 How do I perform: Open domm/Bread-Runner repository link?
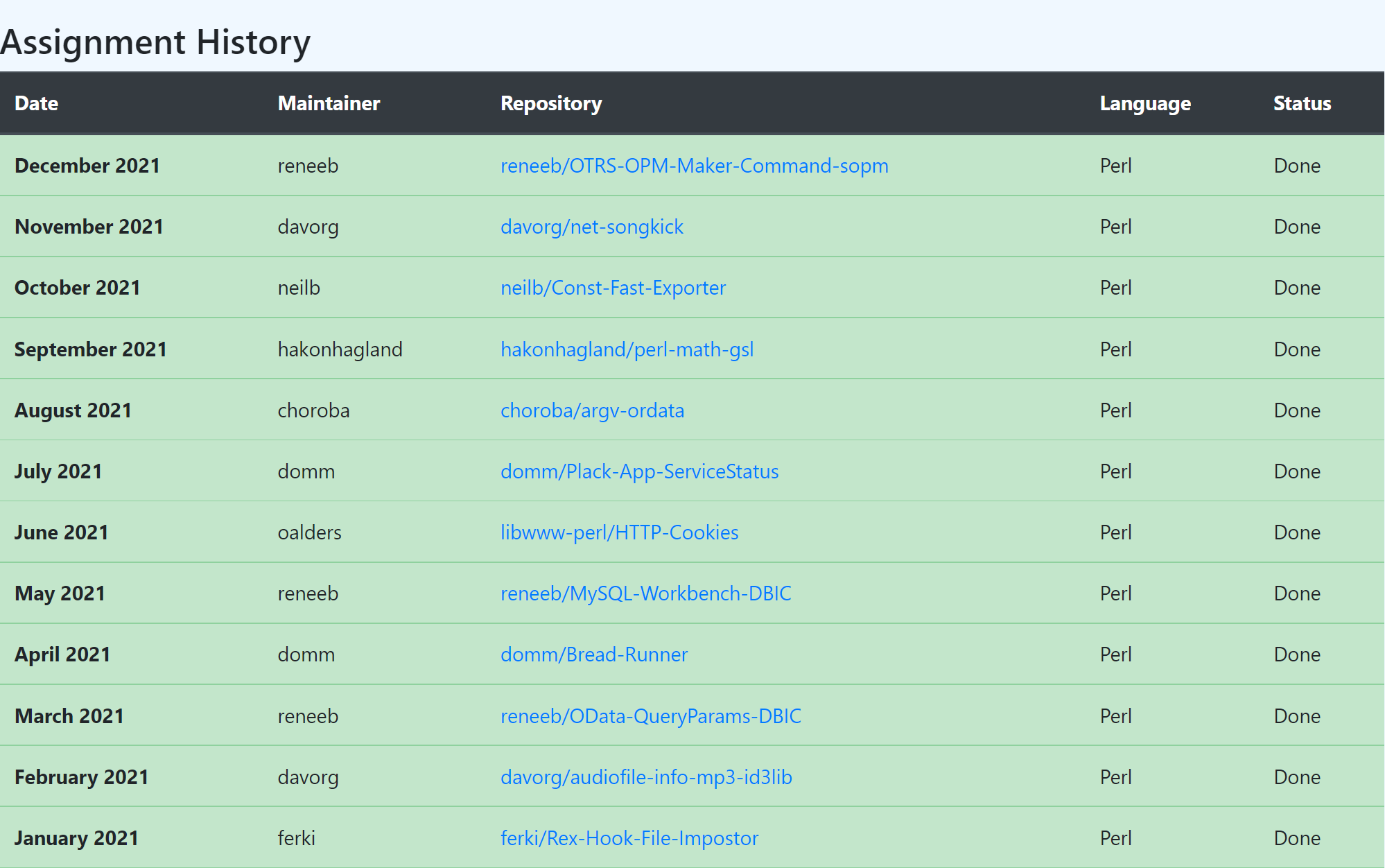pyautogui.click(x=594, y=654)
